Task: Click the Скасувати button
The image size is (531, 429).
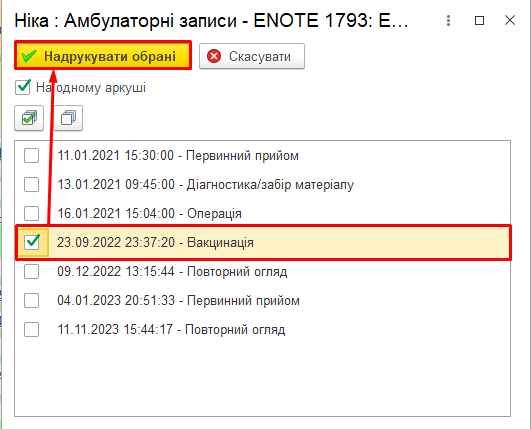Action: pyautogui.click(x=252, y=56)
